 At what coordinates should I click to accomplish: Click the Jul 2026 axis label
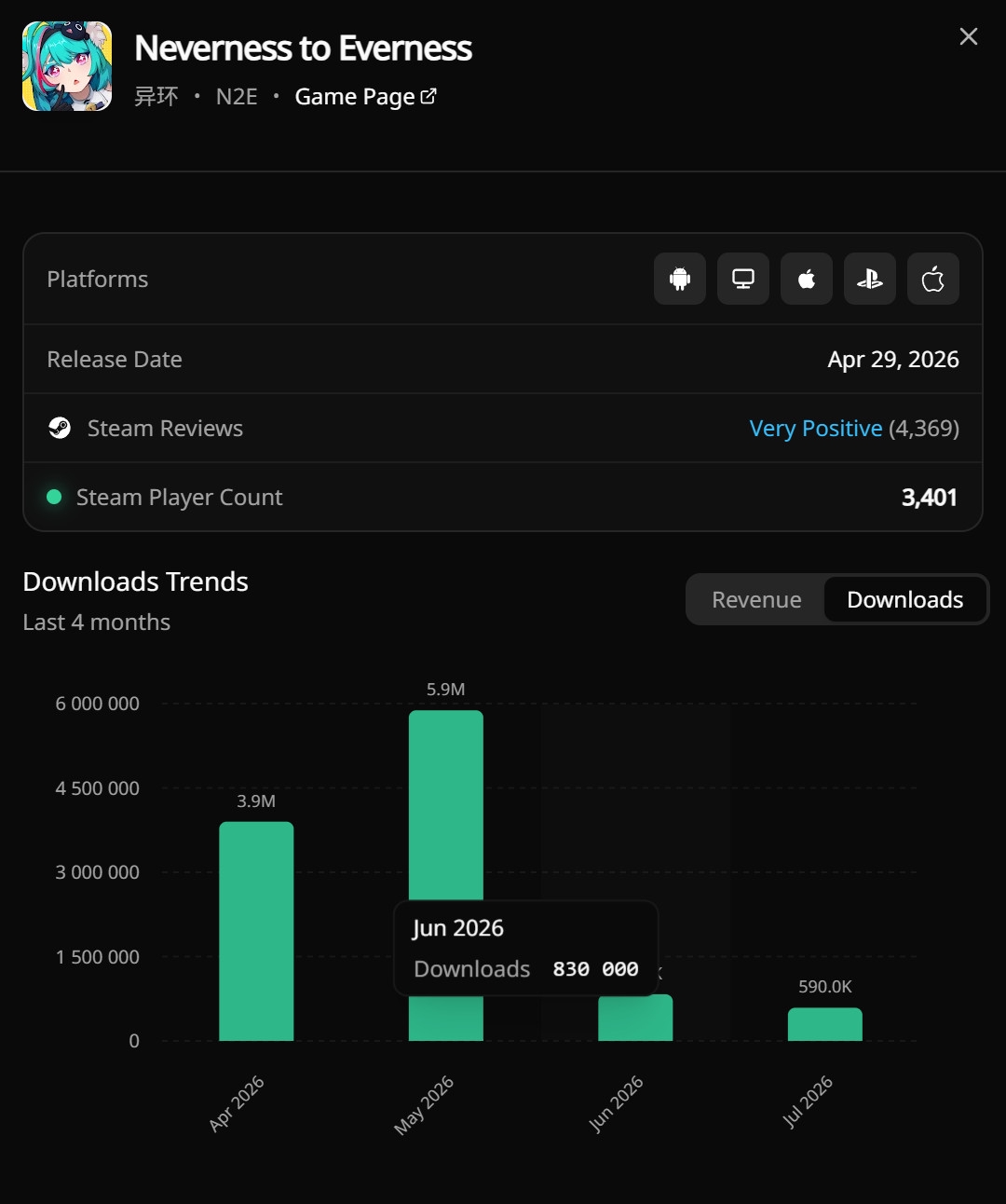[x=808, y=1101]
